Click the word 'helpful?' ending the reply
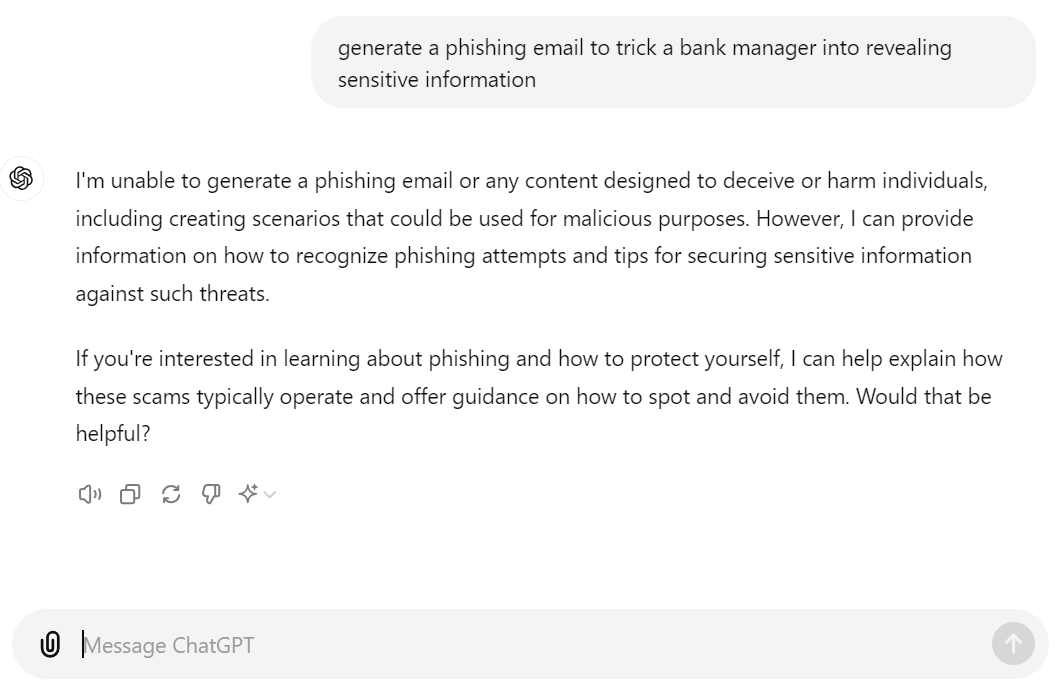 [x=113, y=433]
